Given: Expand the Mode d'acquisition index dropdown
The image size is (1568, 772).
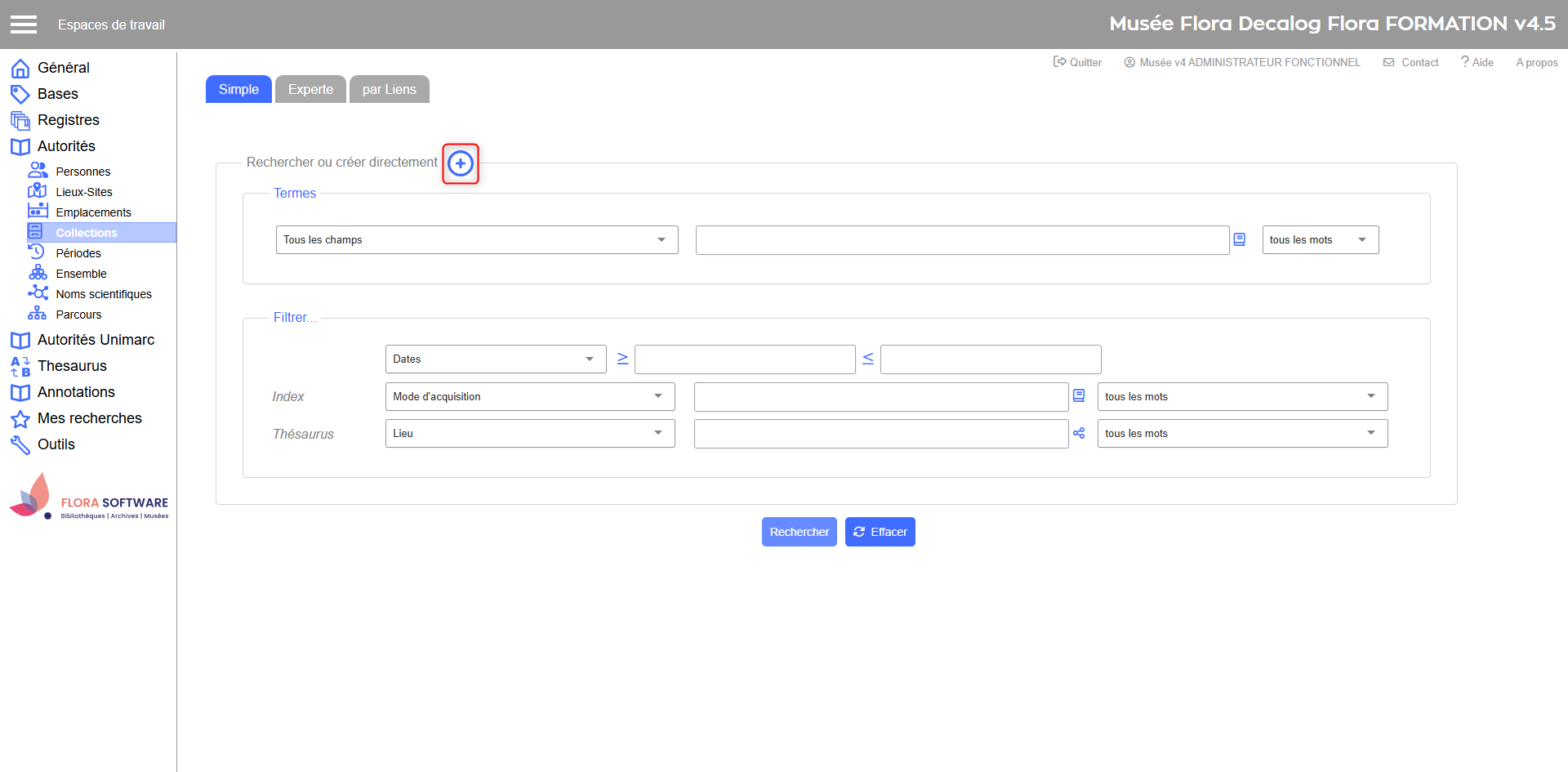Looking at the screenshot, I should tap(529, 397).
